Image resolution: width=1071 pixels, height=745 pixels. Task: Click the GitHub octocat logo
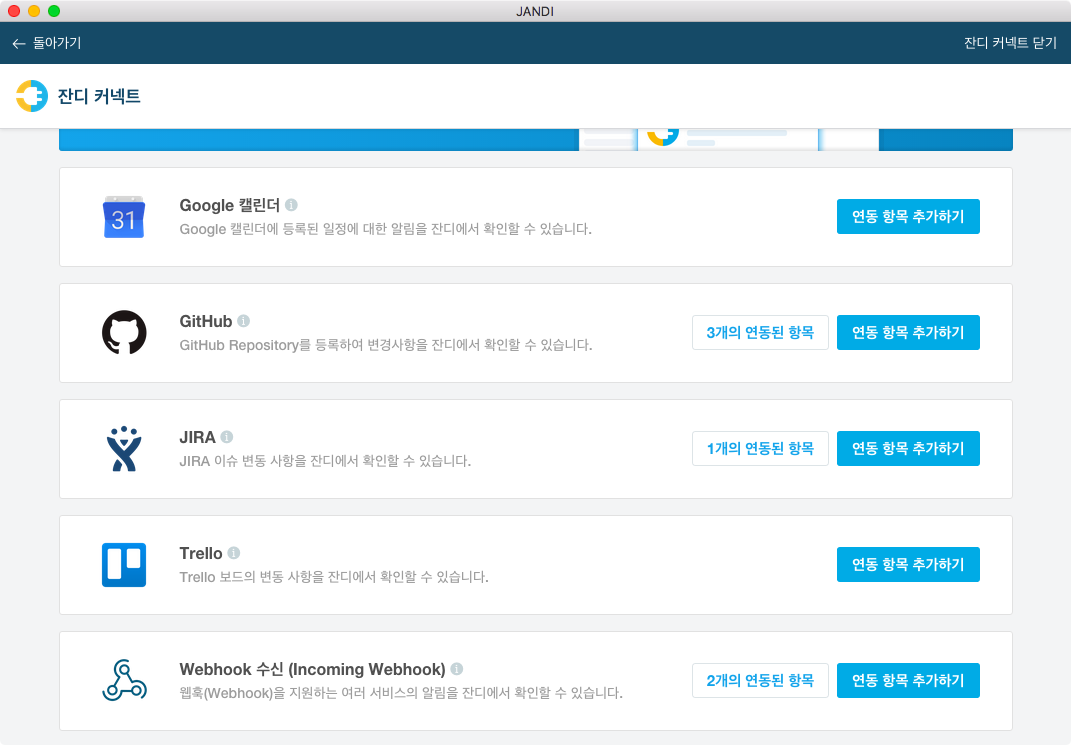click(x=124, y=333)
